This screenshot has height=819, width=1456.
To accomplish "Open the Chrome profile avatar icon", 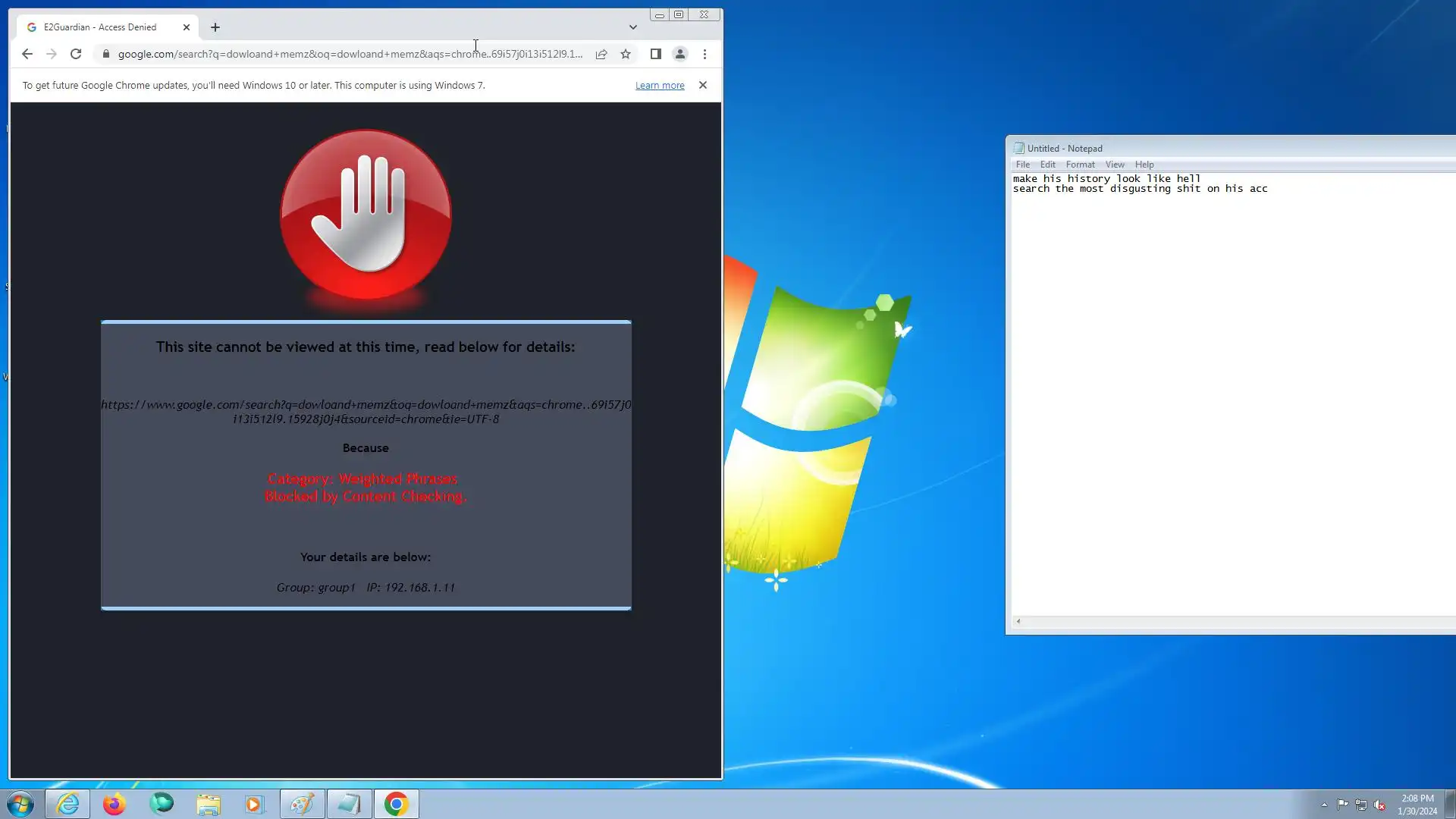I will pos(680,54).
